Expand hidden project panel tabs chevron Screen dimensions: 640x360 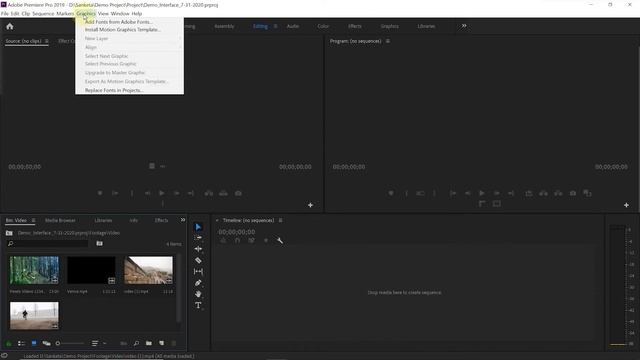[x=182, y=220]
